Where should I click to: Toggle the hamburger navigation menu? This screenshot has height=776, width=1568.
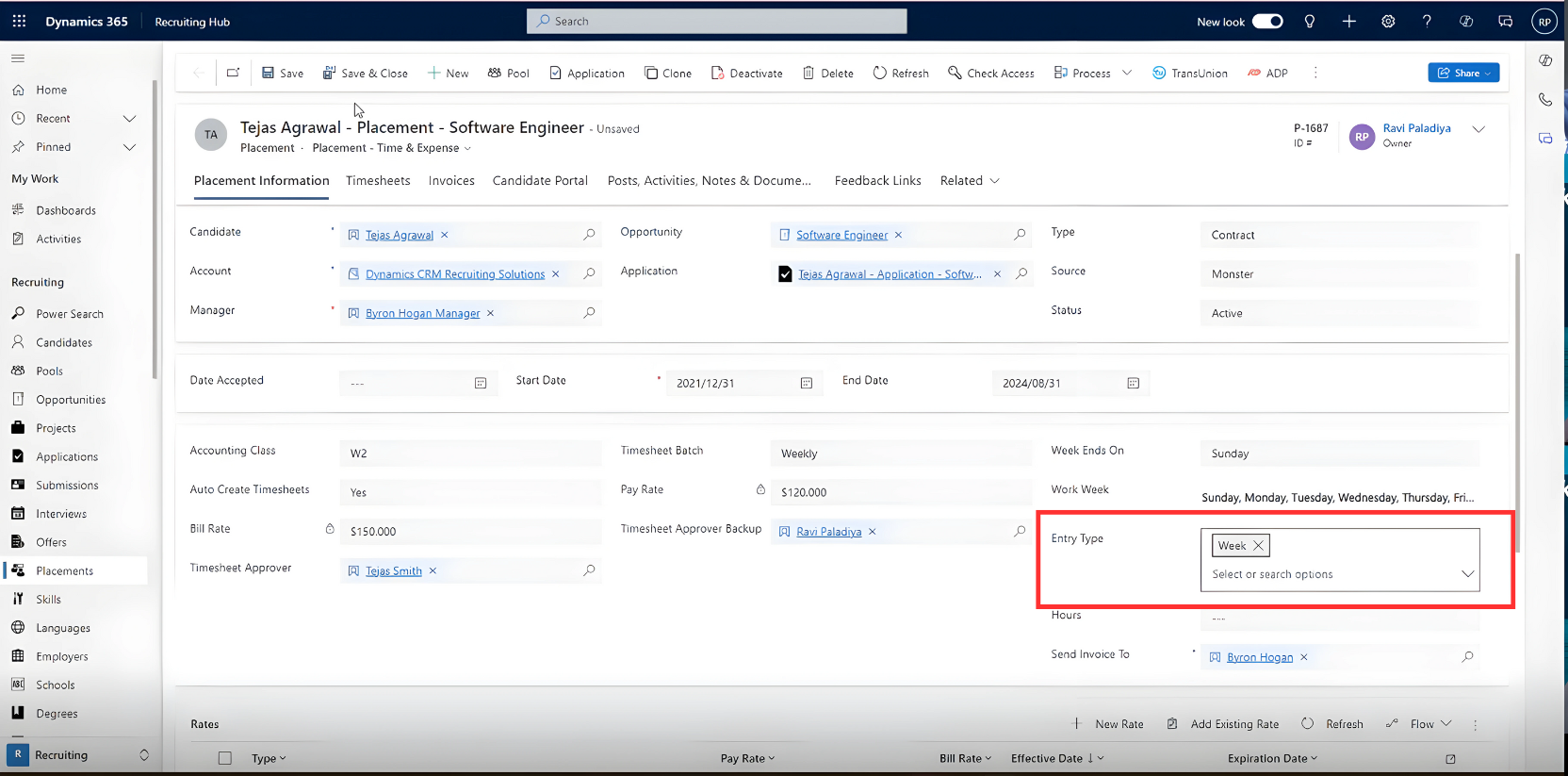[x=18, y=58]
